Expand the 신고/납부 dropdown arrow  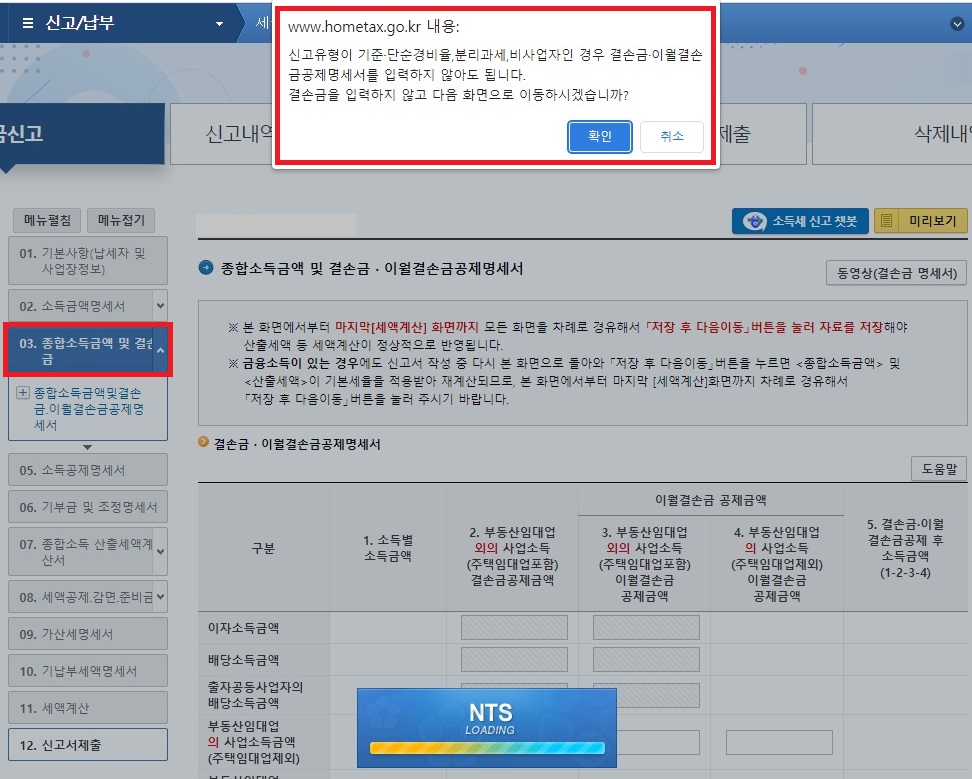coord(219,24)
